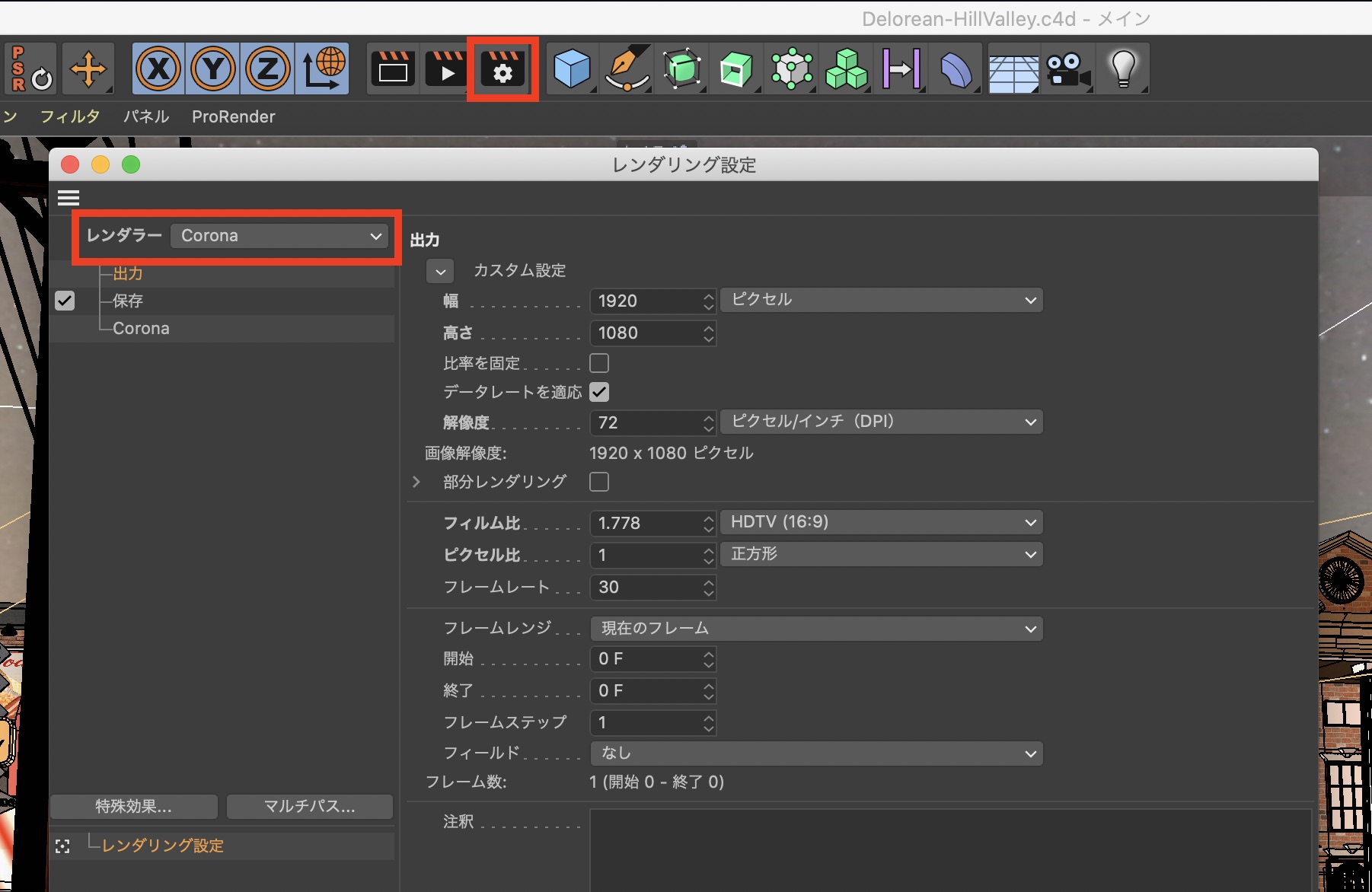Click the Render to Picture Viewer icon

[447, 70]
